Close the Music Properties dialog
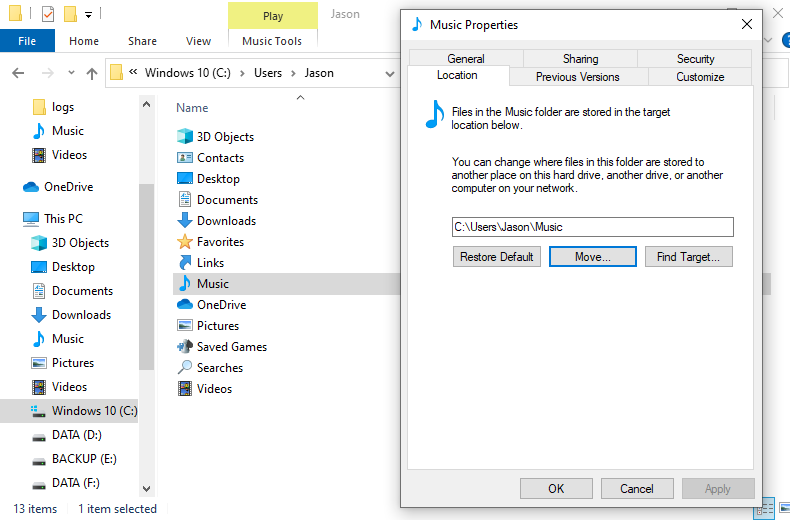This screenshot has width=790, height=520. pyautogui.click(x=747, y=24)
